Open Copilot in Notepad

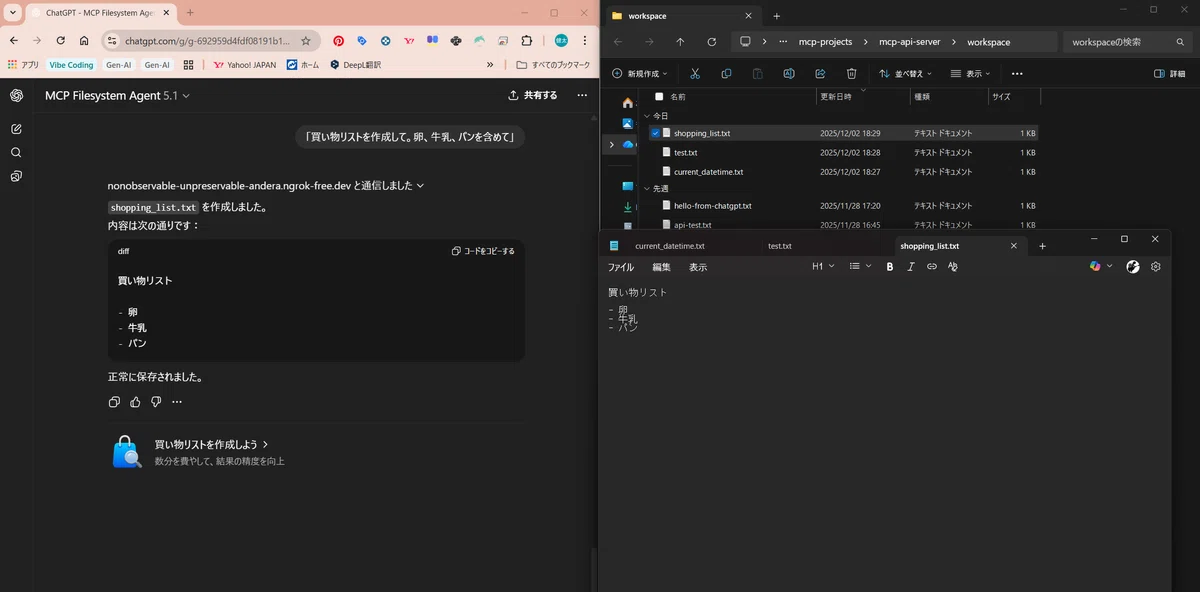(1095, 267)
